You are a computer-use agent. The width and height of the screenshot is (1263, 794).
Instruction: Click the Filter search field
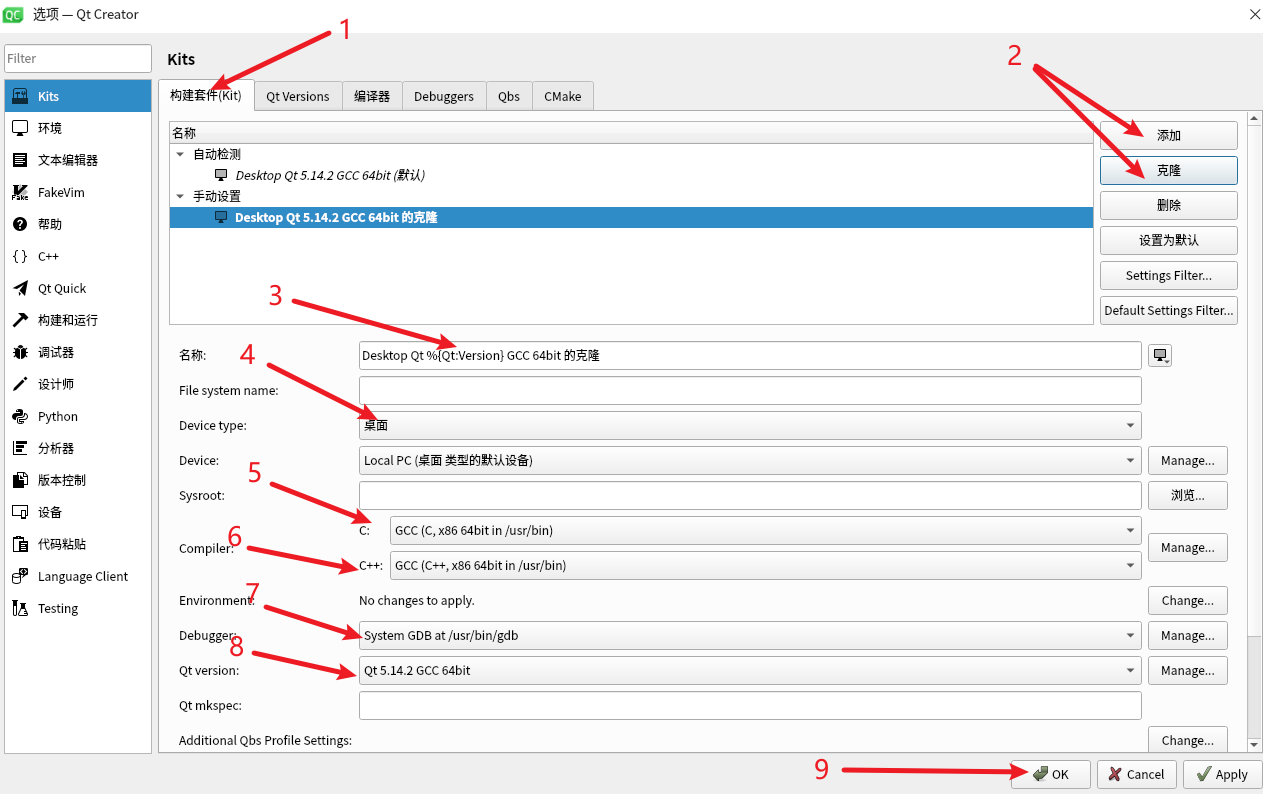click(78, 58)
